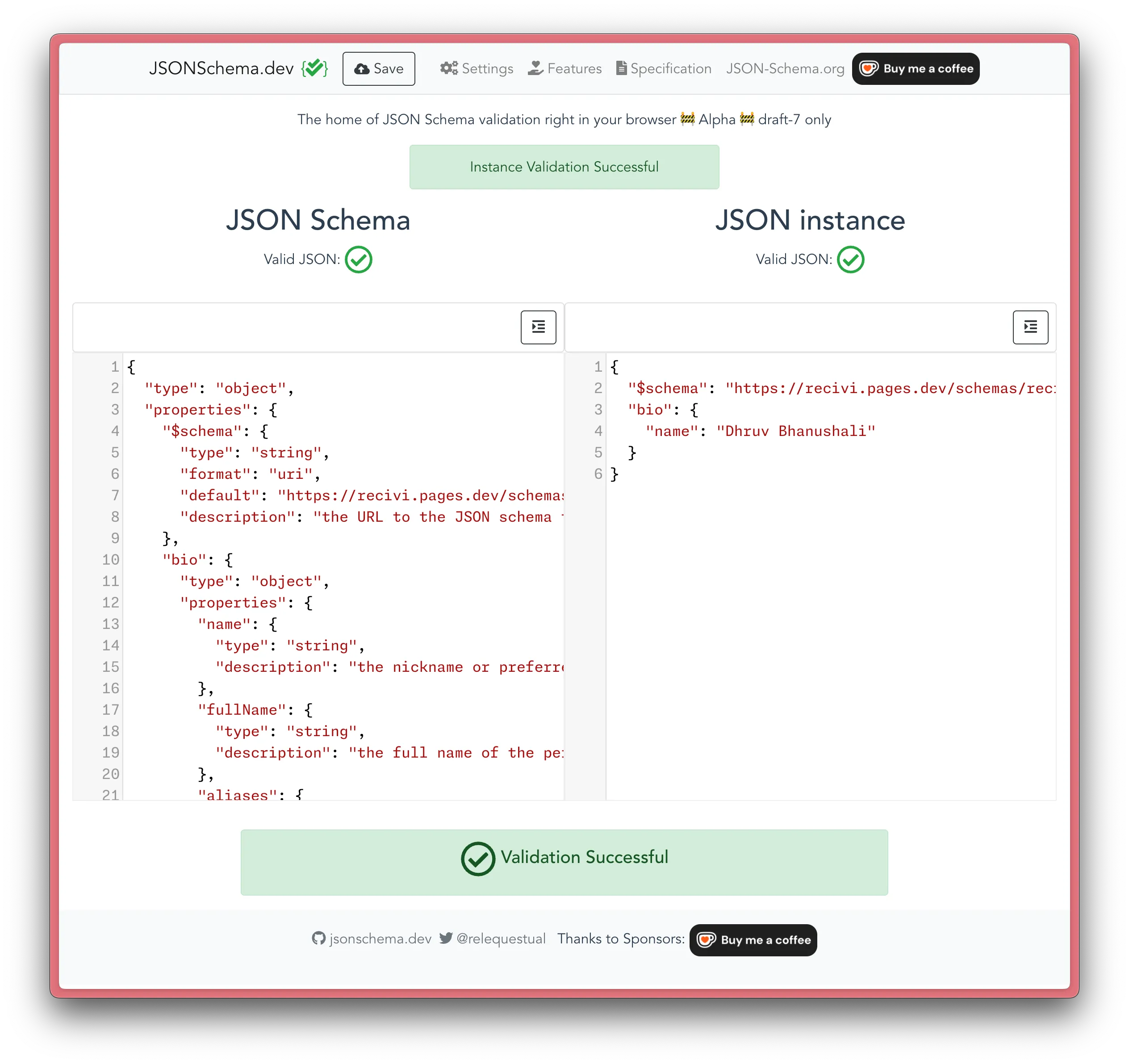
Task: Click line number 17 in schema gutter
Action: pos(110,709)
